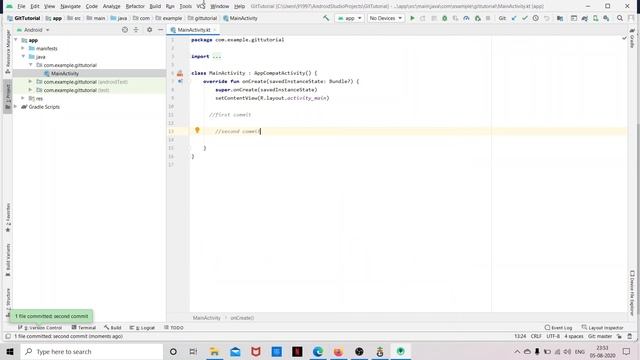The image size is (640, 360).
Task: Open the Version Control tool window
Action: (40, 327)
